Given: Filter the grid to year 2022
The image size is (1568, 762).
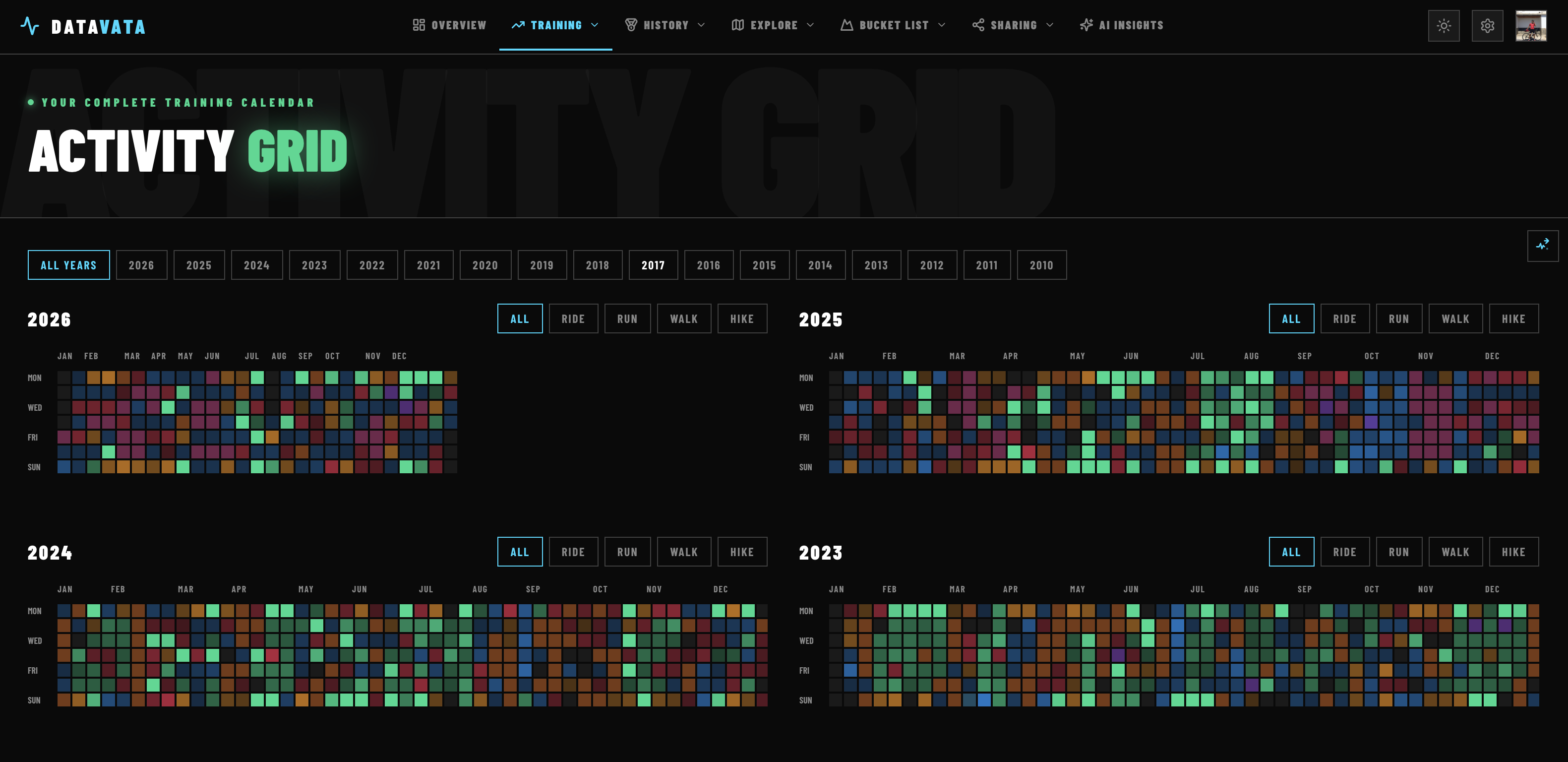Looking at the screenshot, I should pos(372,265).
